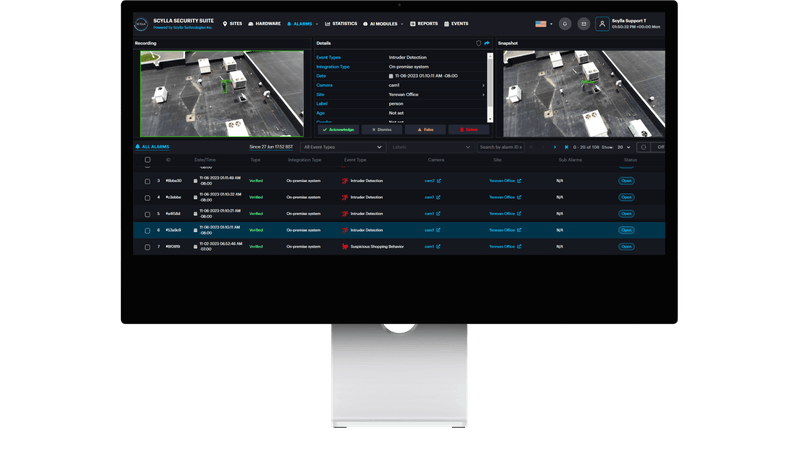Click the shield icon in Details header
The width and height of the screenshot is (812, 456).
[478, 43]
